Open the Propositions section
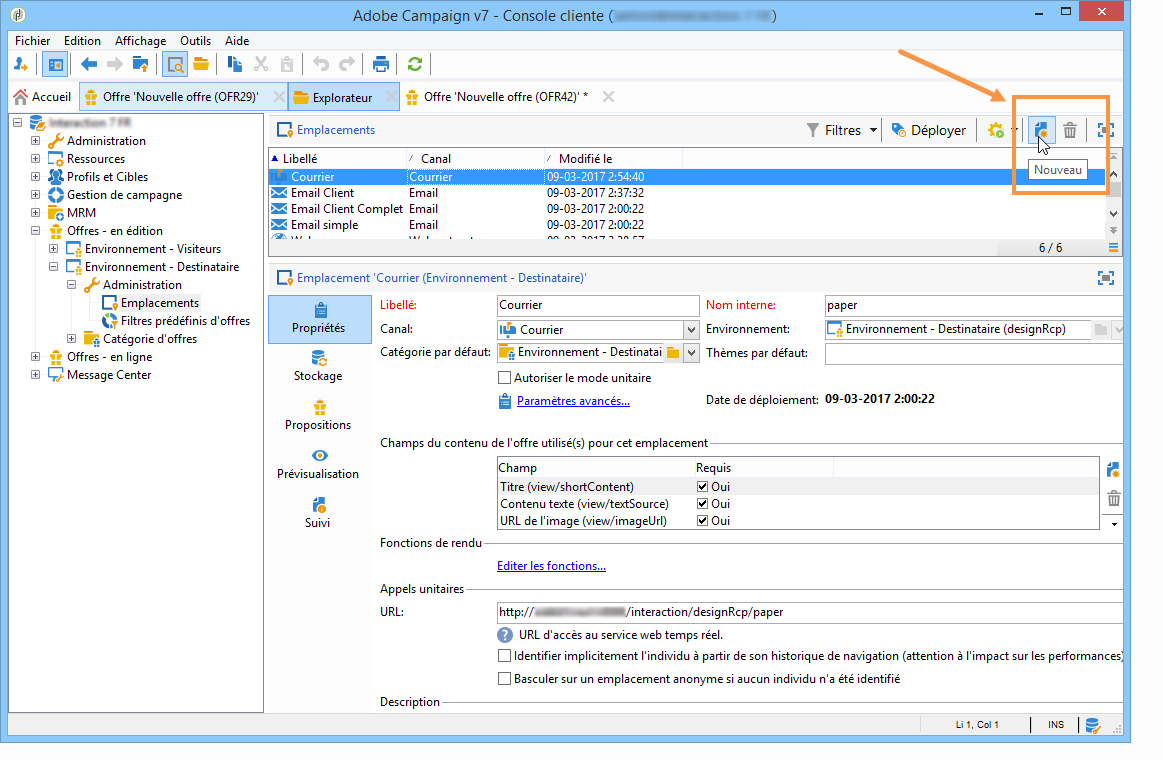The image size is (1163, 760). [318, 415]
